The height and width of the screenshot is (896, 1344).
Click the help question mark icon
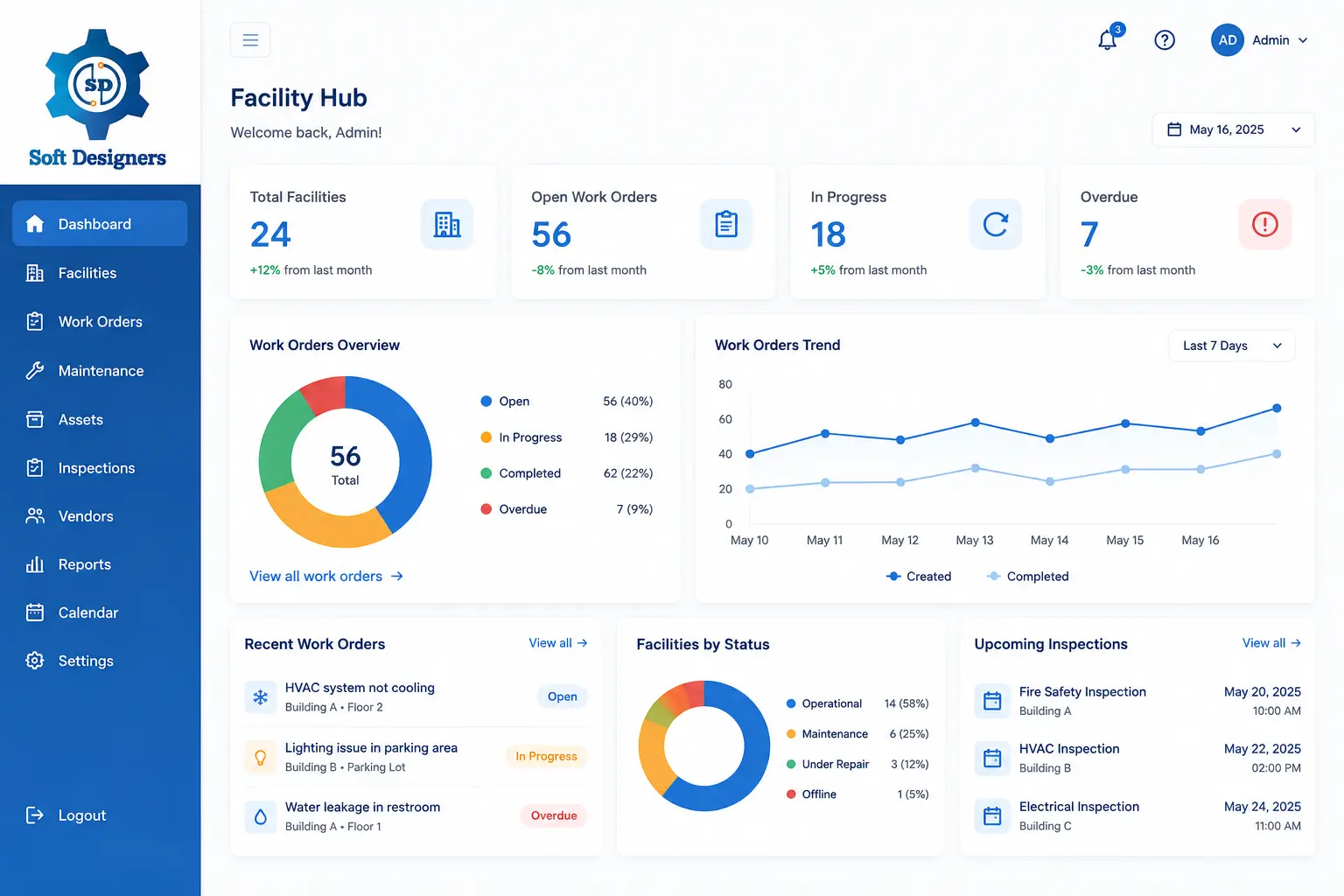(1165, 40)
